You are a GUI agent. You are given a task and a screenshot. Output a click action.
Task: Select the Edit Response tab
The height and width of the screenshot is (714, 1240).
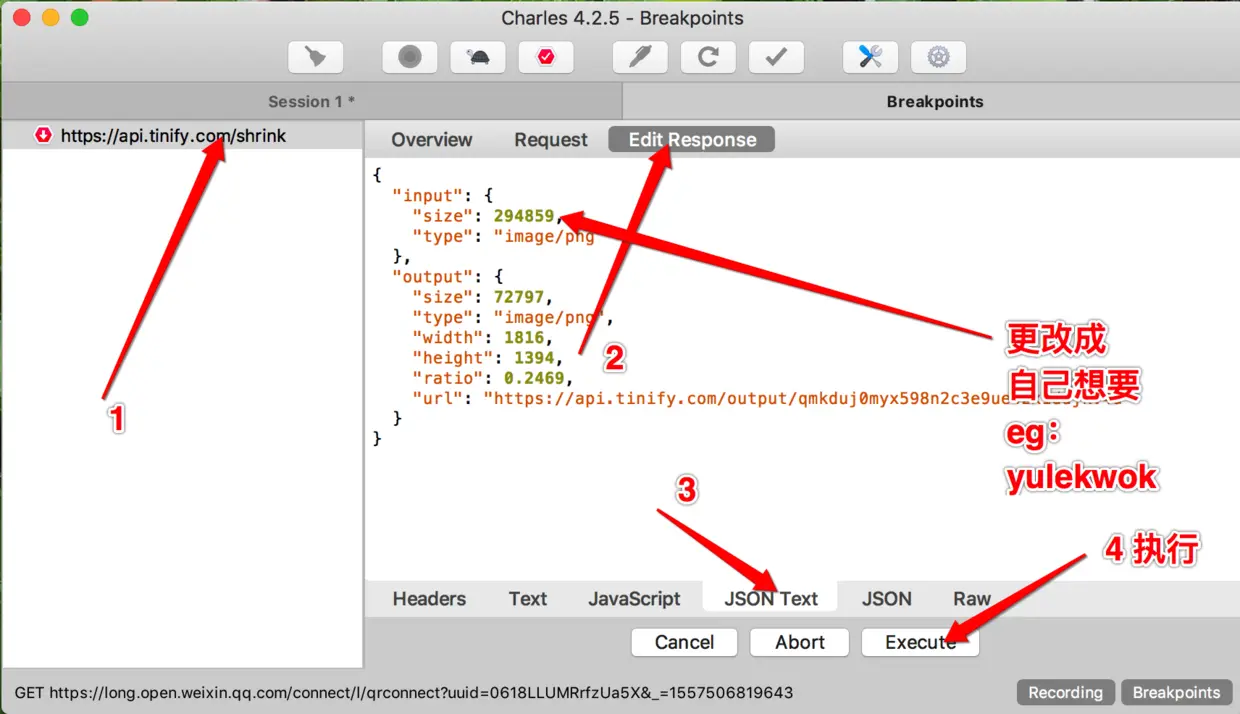[x=692, y=140]
